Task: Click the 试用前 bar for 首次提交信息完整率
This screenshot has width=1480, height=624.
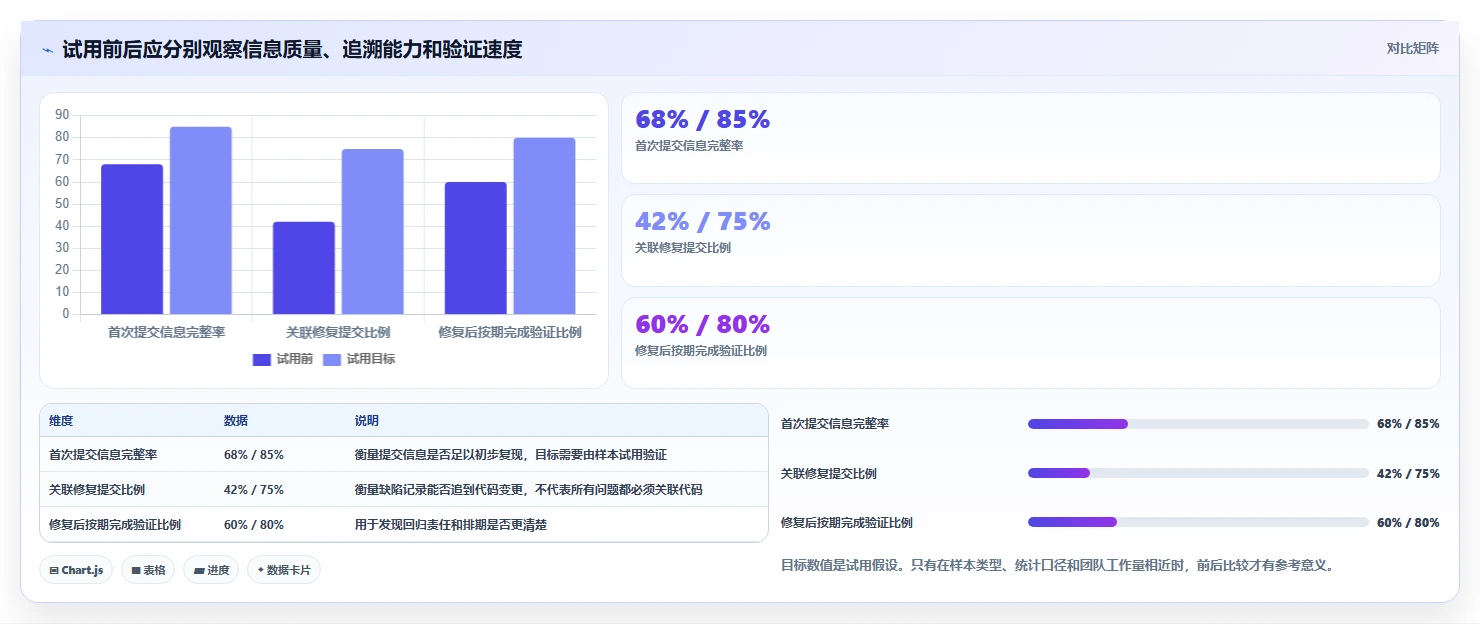Action: 132,239
